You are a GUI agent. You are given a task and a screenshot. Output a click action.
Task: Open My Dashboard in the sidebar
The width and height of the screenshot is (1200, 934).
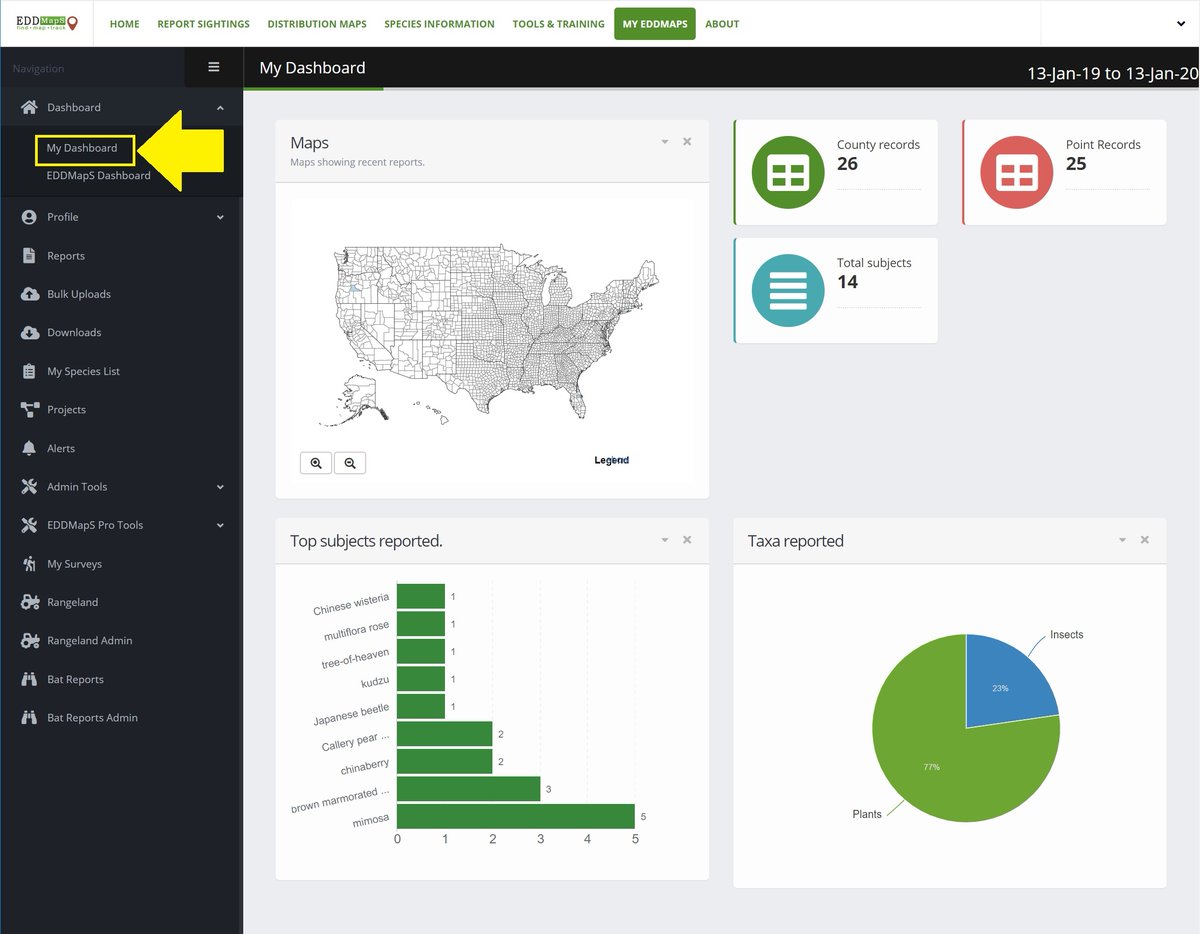(x=82, y=148)
